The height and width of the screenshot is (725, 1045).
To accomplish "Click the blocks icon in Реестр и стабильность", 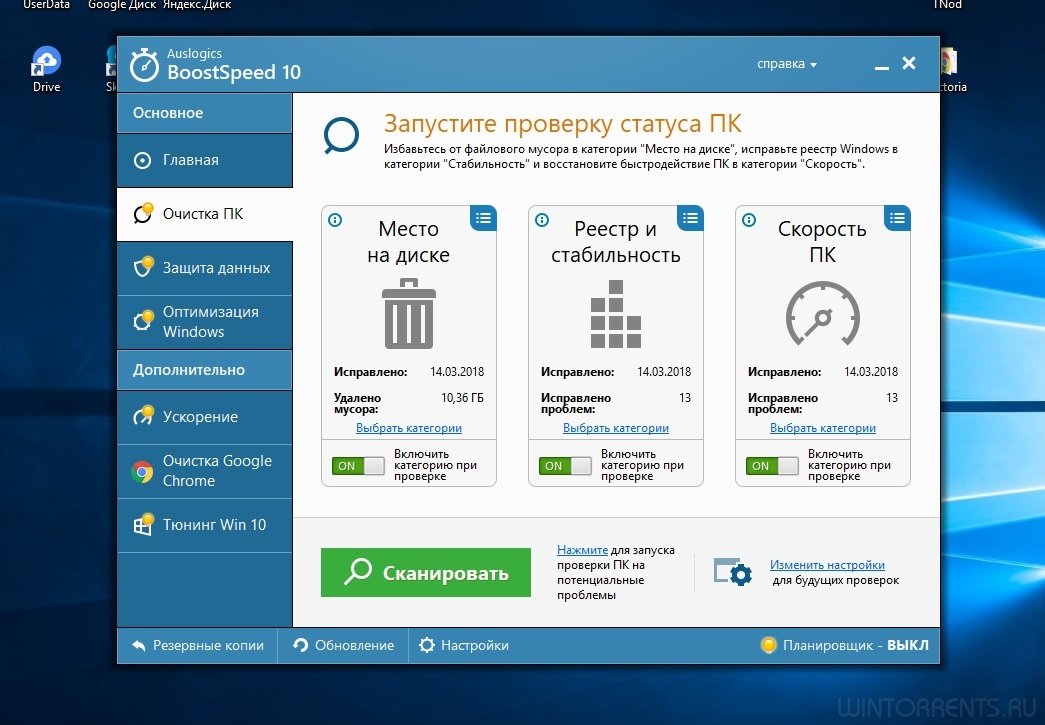I will coord(615,313).
